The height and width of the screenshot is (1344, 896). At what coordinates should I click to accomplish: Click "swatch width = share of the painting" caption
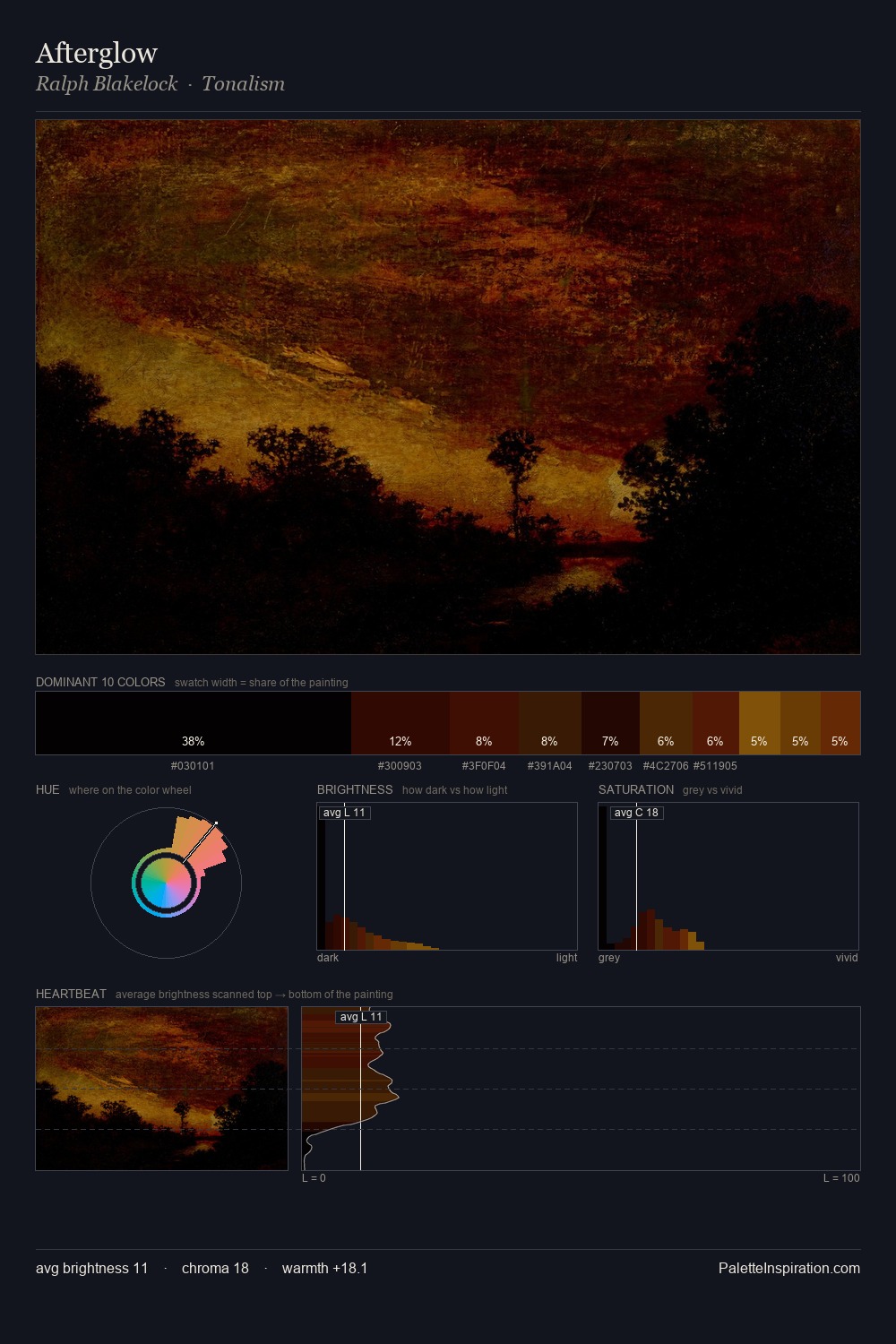tap(262, 683)
